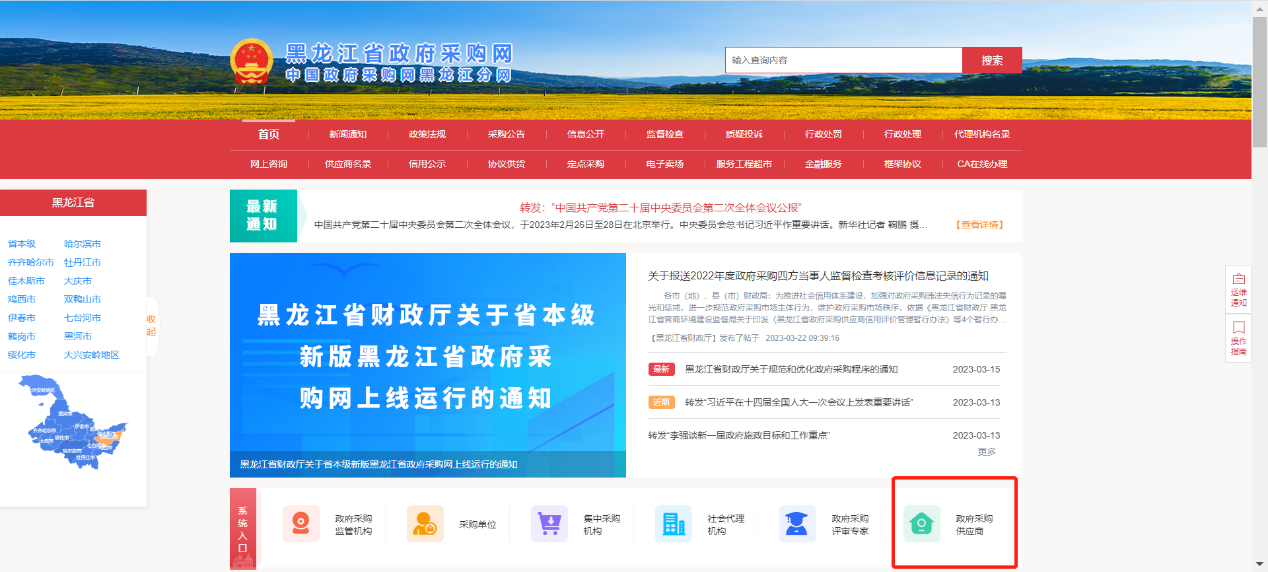The image size is (1268, 572).
Task: Click the search query input field
Action: click(843, 60)
